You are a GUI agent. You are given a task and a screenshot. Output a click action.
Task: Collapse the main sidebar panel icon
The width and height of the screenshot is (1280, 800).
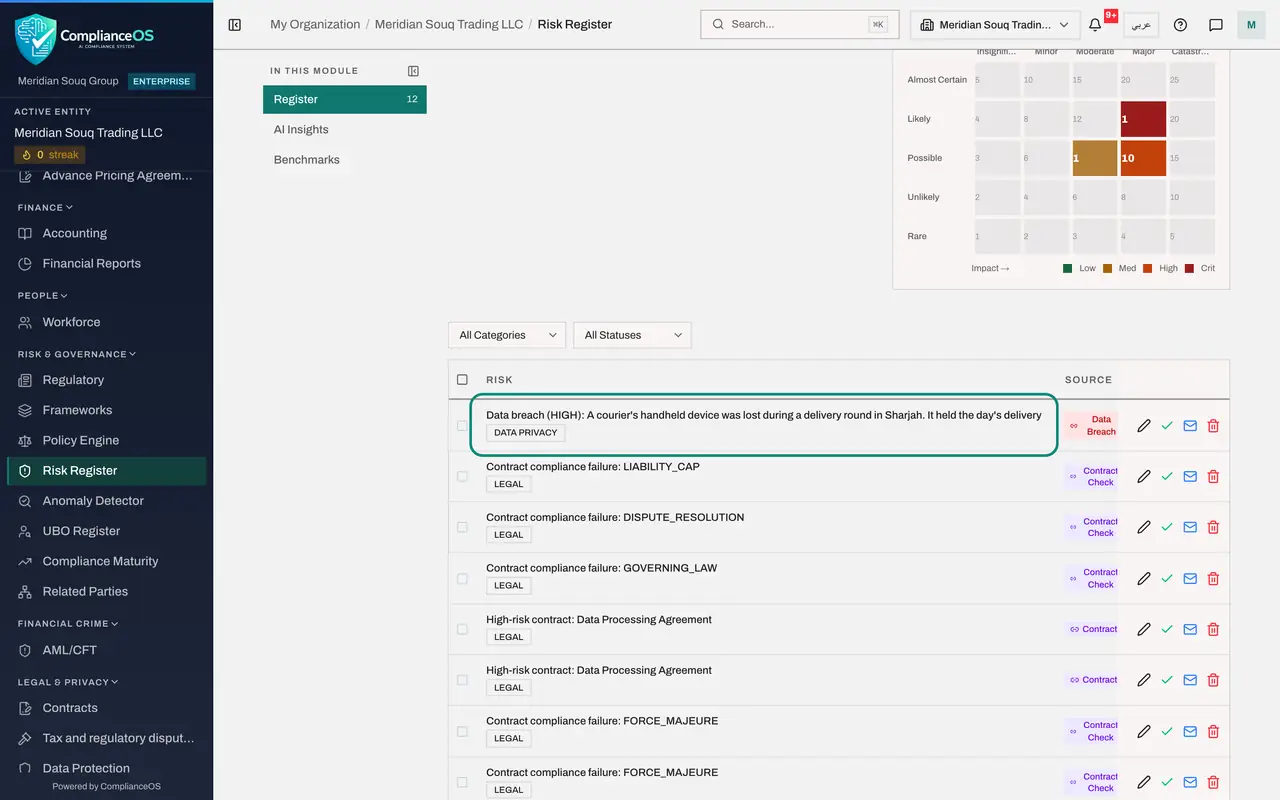pyautogui.click(x=235, y=24)
